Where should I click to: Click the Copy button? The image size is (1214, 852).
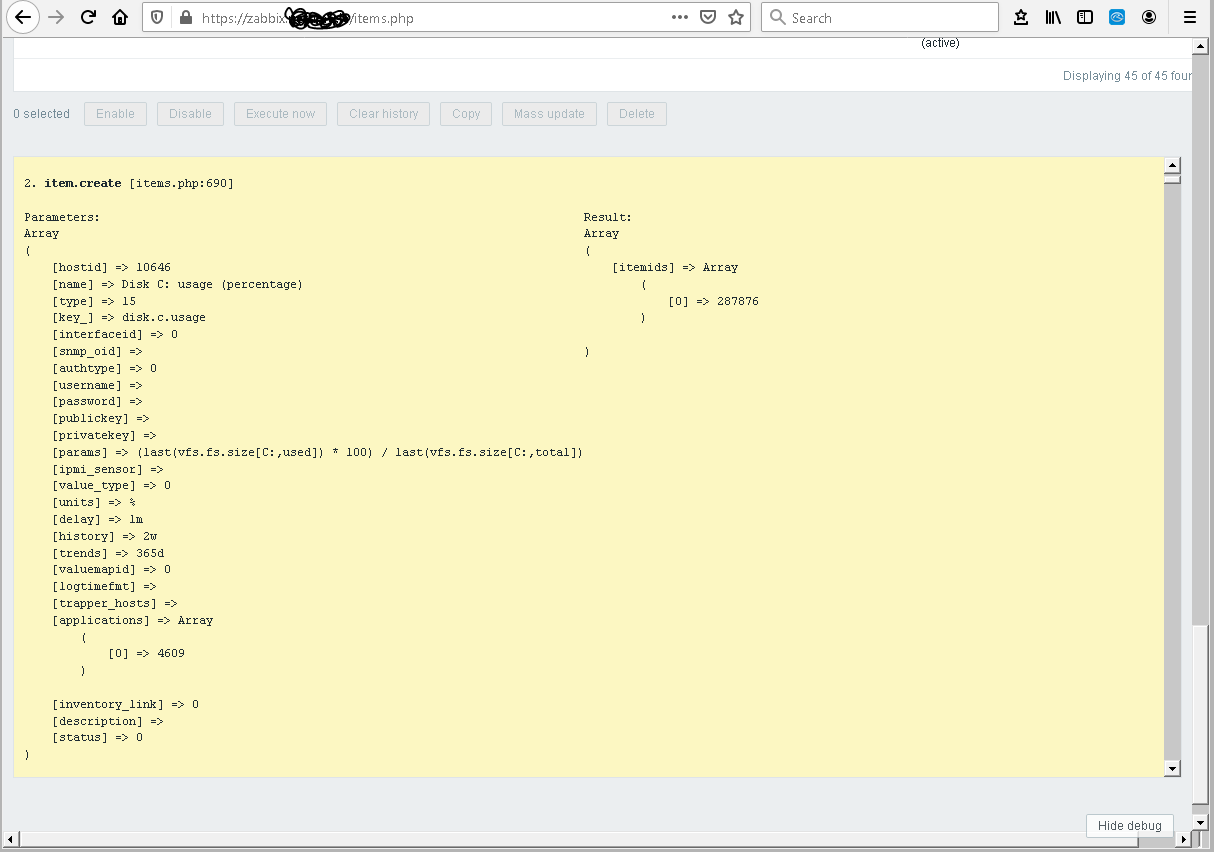466,114
